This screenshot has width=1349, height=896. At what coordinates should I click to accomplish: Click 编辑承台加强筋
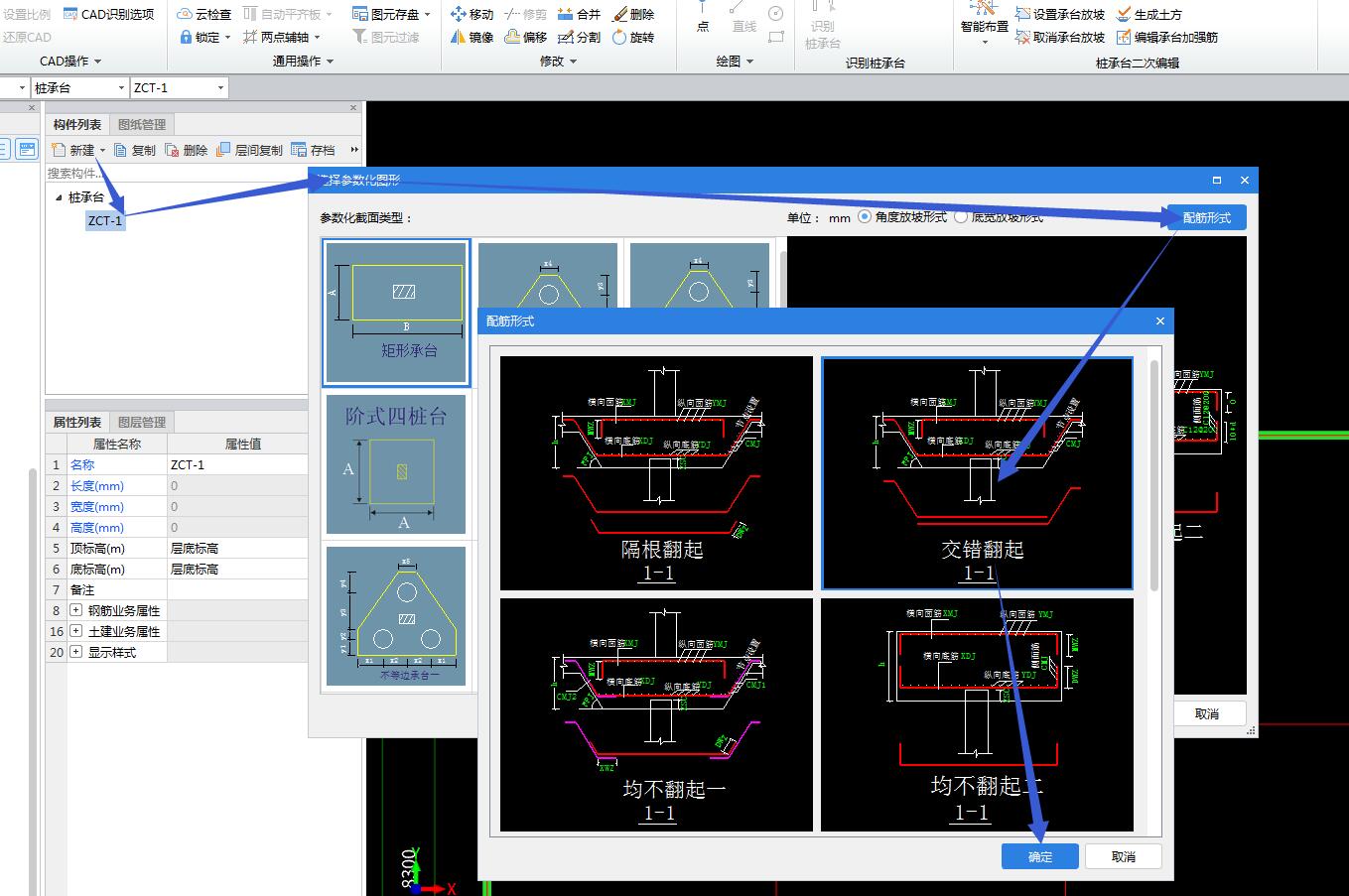(1166, 37)
